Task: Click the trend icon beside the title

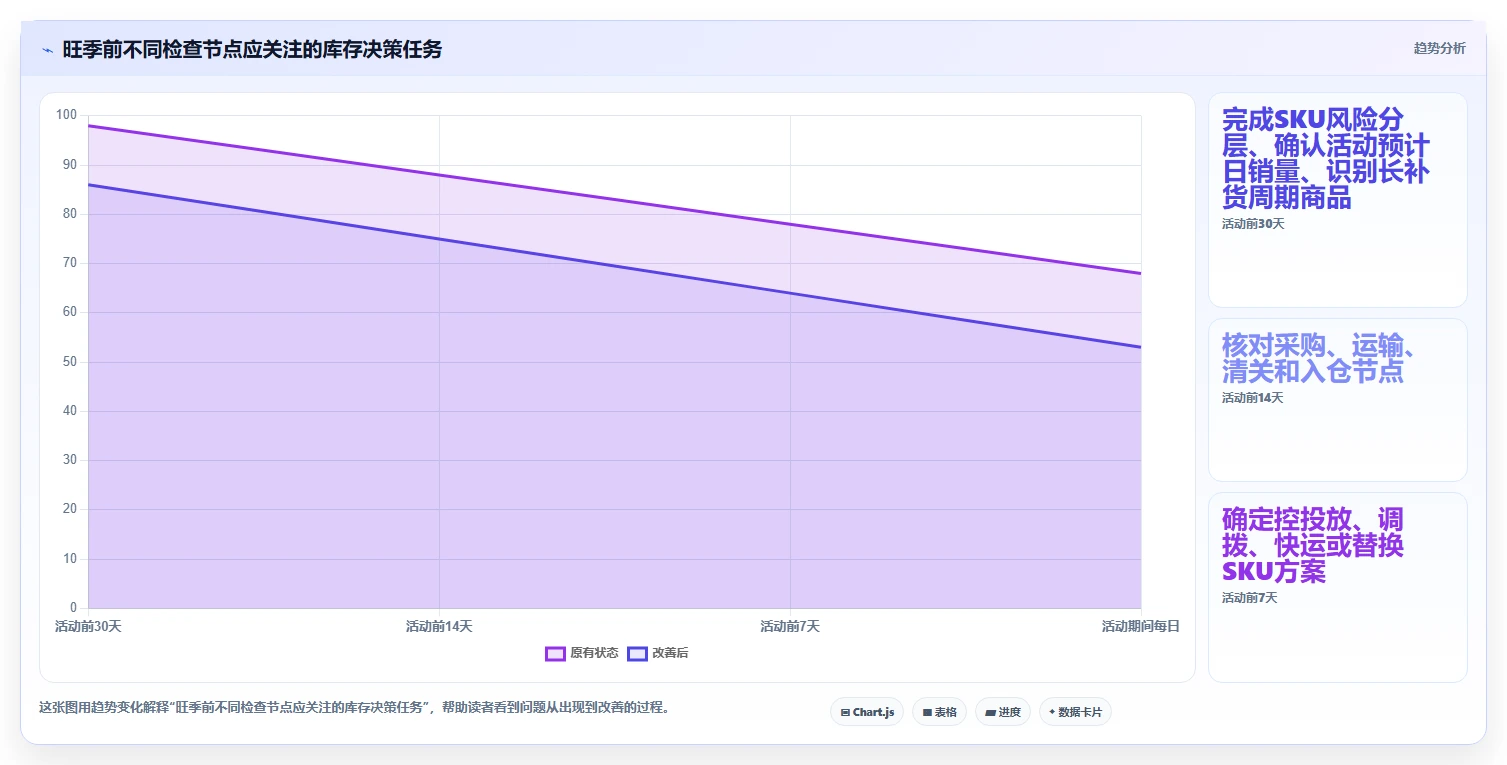Action: (x=47, y=50)
